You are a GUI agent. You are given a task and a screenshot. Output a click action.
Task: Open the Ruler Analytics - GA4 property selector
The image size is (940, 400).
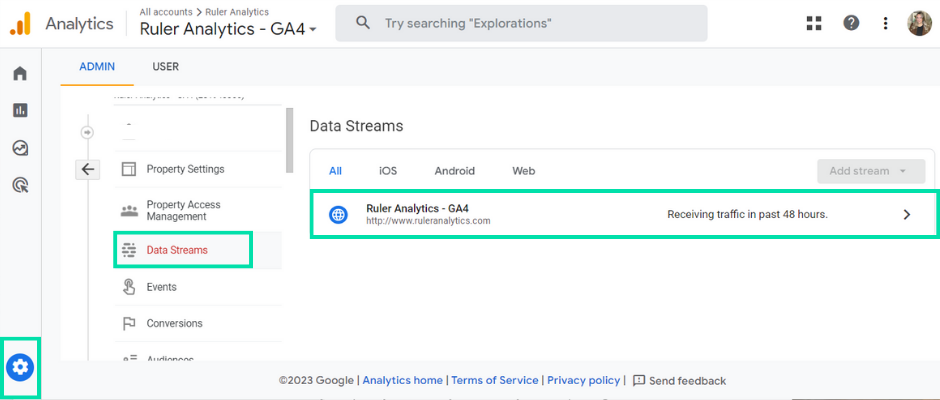pos(228,29)
